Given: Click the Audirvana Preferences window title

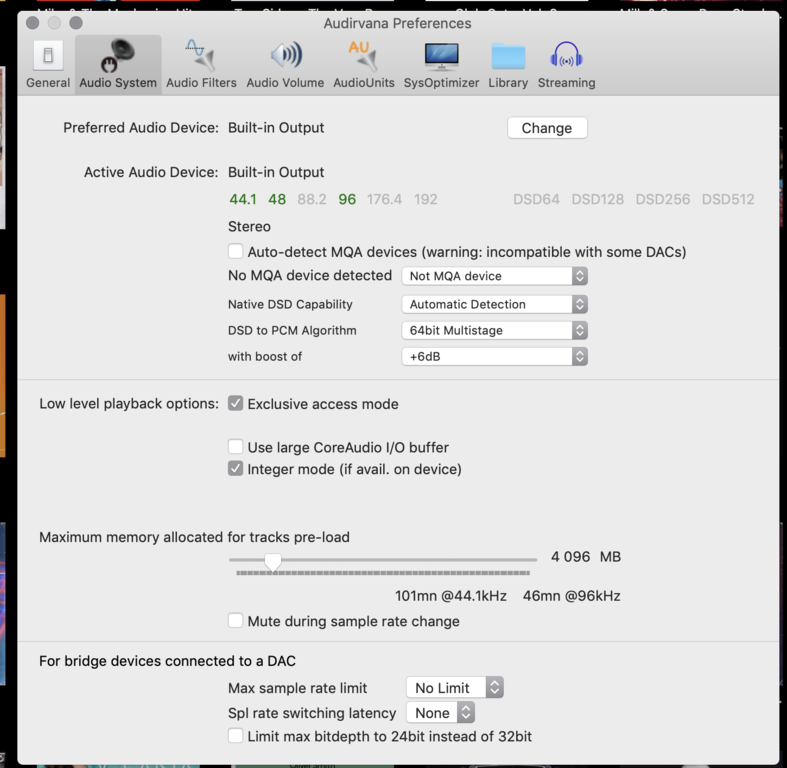Looking at the screenshot, I should point(398,23).
